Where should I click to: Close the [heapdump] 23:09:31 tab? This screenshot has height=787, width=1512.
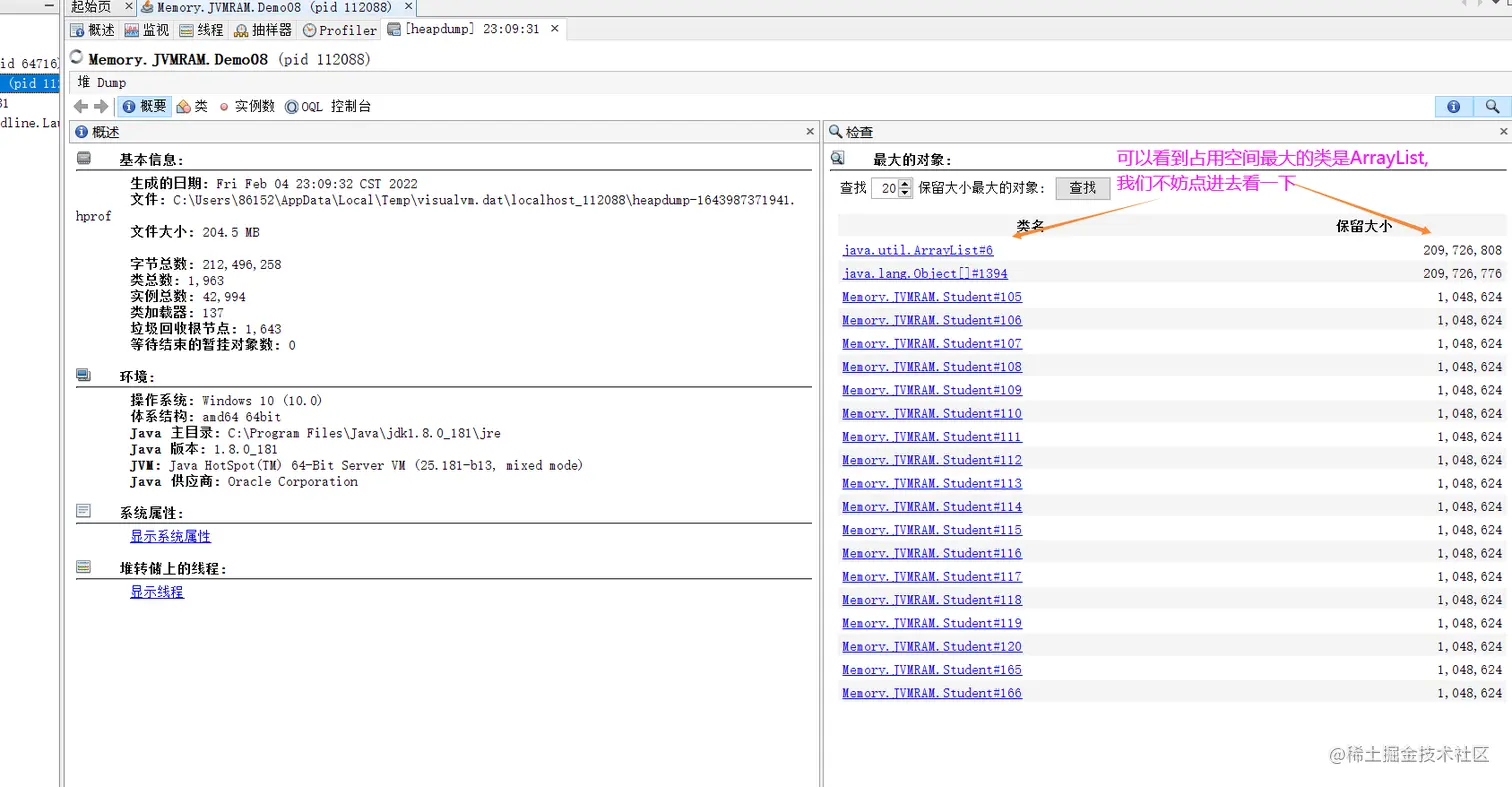(553, 29)
